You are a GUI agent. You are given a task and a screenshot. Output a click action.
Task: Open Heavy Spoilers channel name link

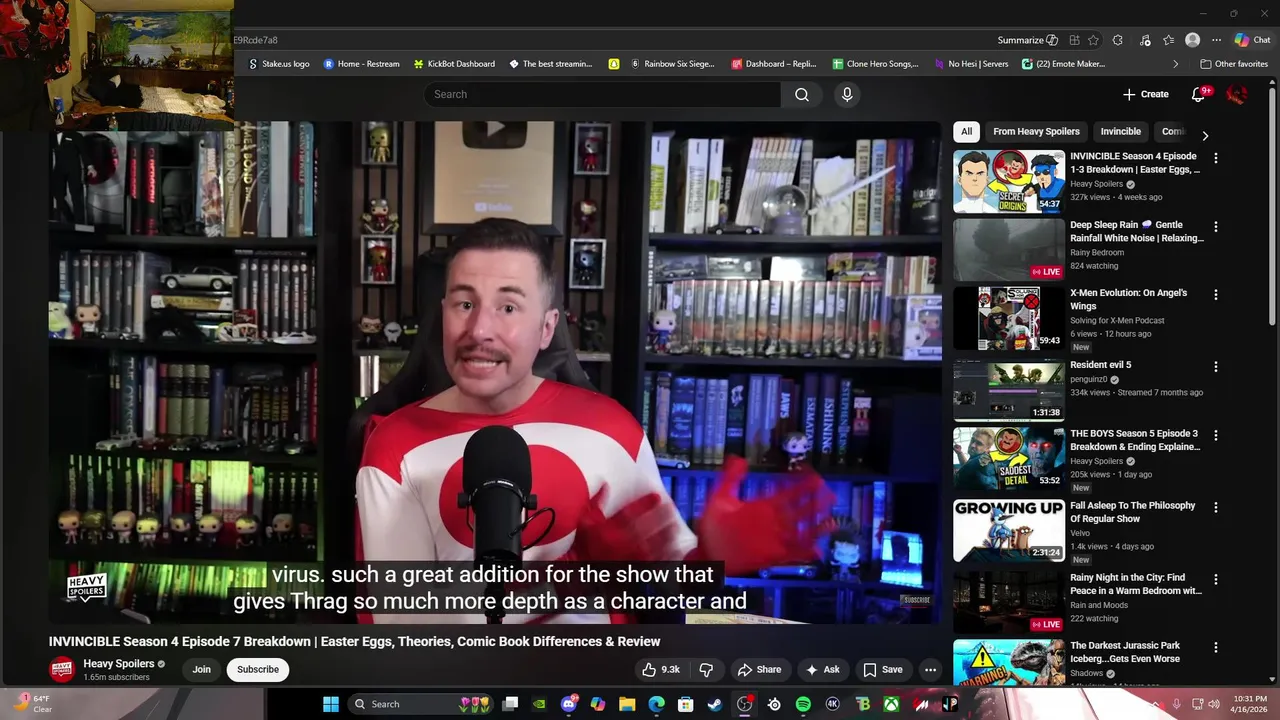118,663
